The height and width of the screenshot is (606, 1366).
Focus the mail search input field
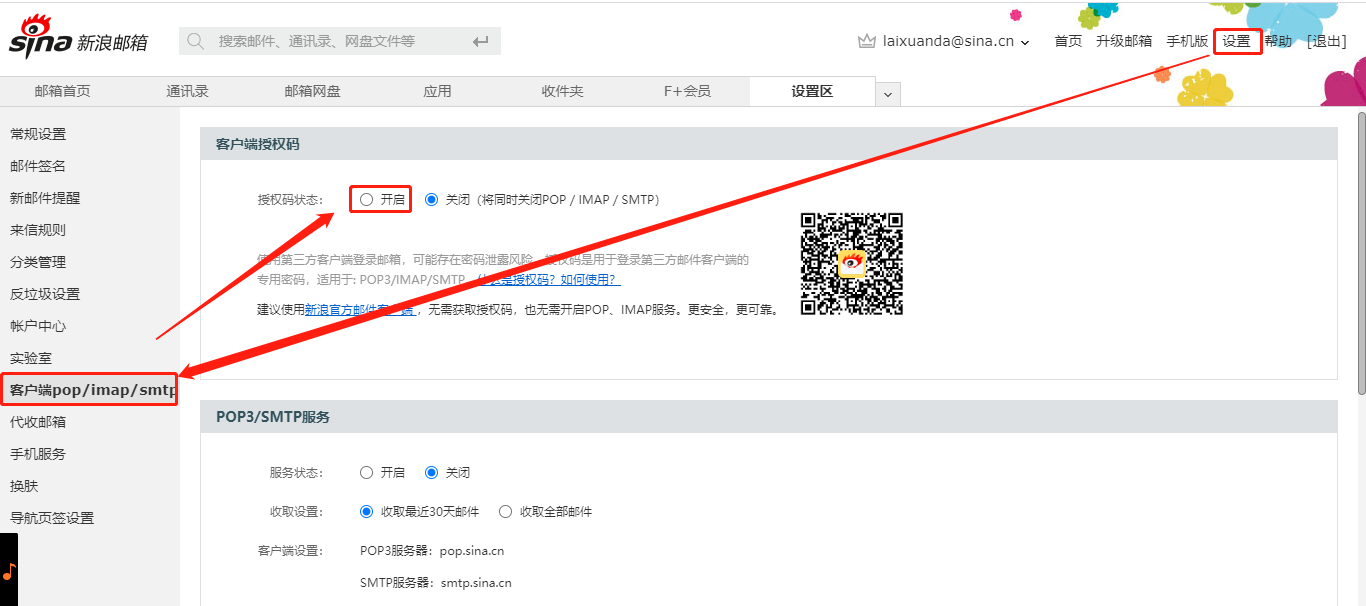[340, 41]
